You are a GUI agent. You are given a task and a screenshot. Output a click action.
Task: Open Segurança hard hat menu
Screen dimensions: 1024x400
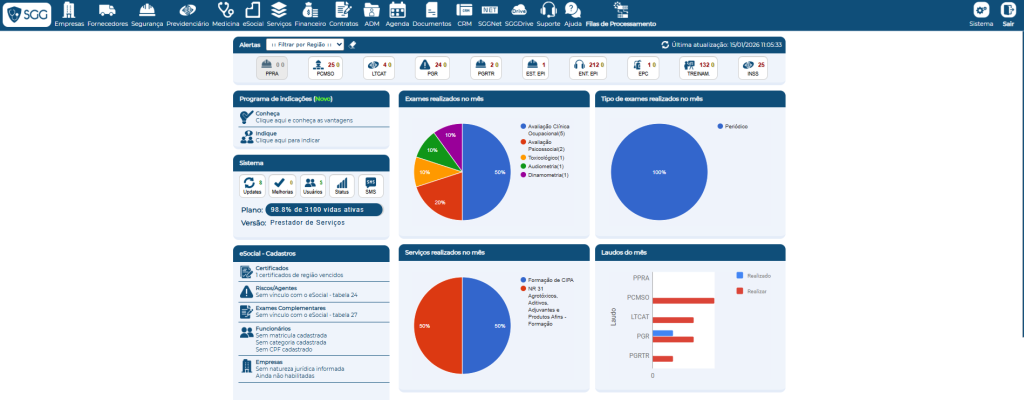pos(144,11)
